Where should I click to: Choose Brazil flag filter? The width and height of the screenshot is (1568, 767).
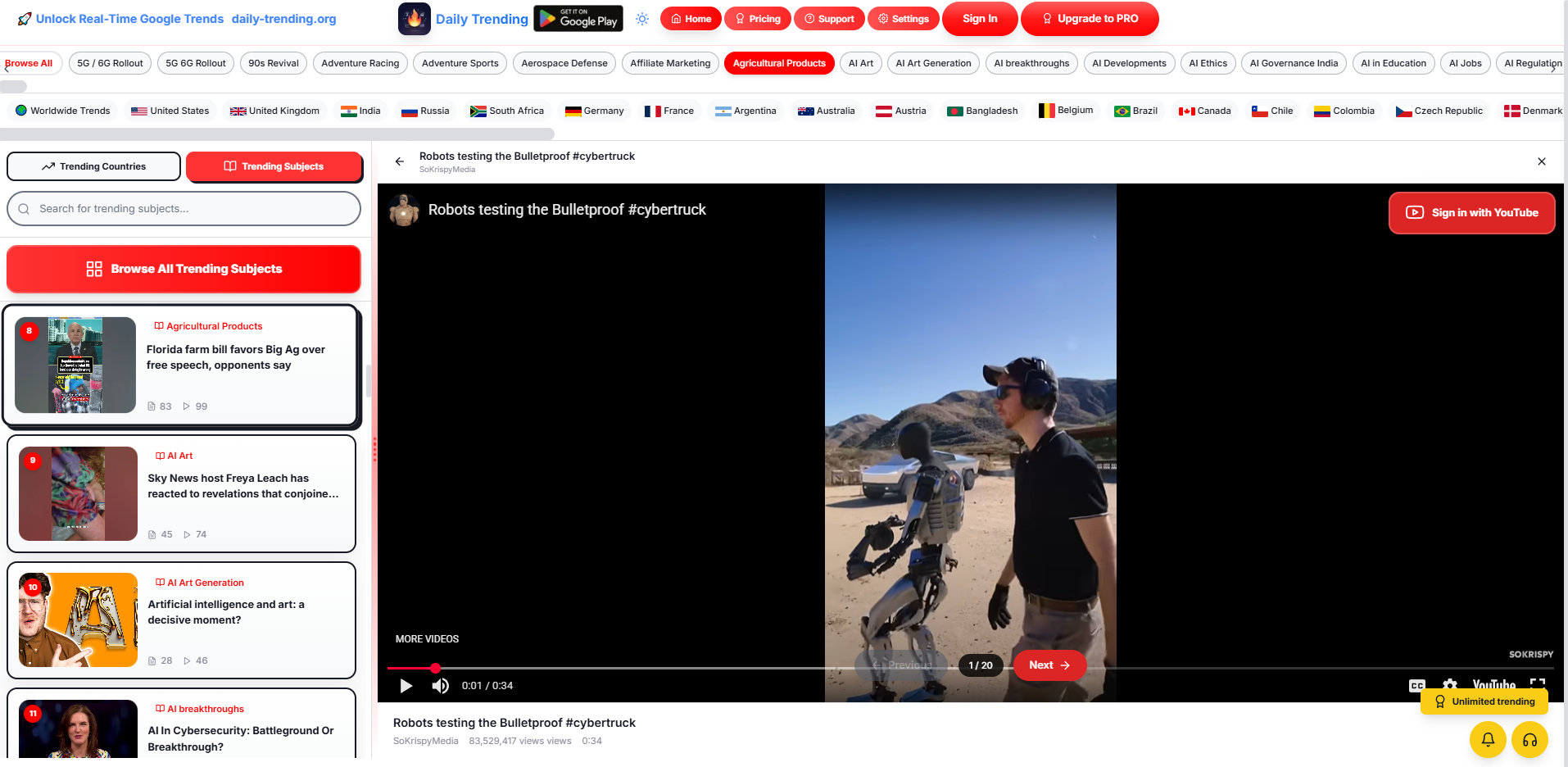click(x=1136, y=111)
